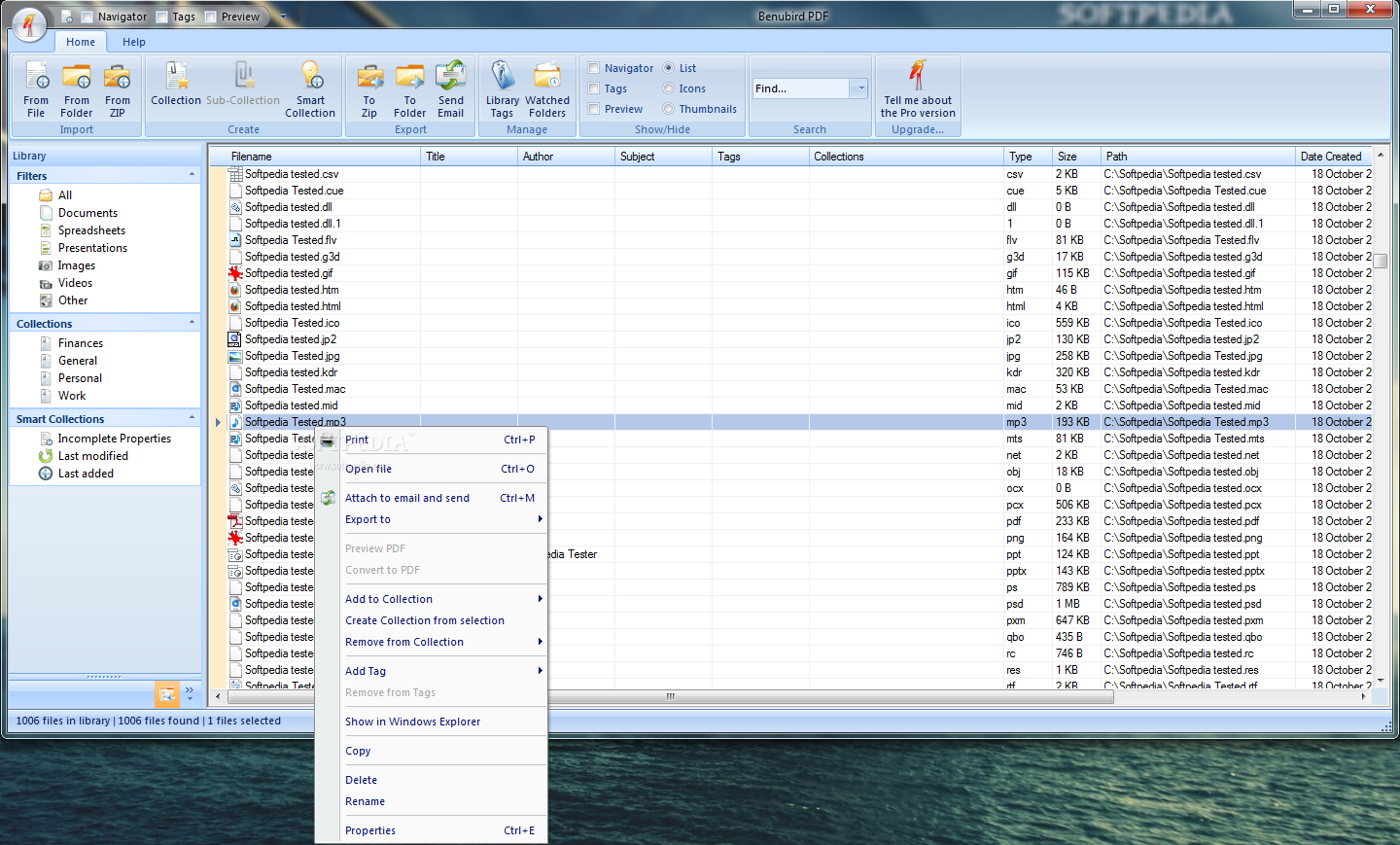Screen dimensions: 1400x845
Task: Import using From ZIP icon
Action: point(118,89)
